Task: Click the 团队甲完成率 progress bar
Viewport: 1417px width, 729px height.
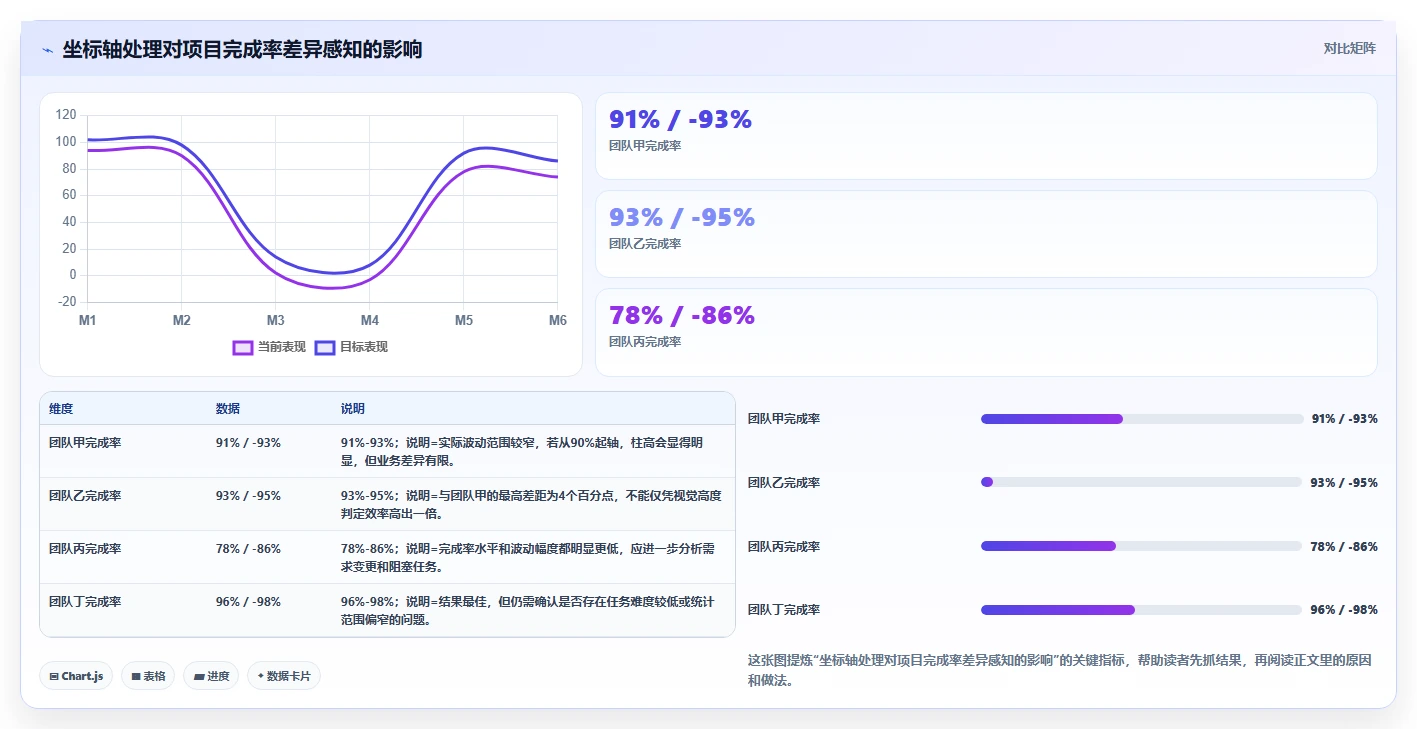Action: tap(1141, 419)
